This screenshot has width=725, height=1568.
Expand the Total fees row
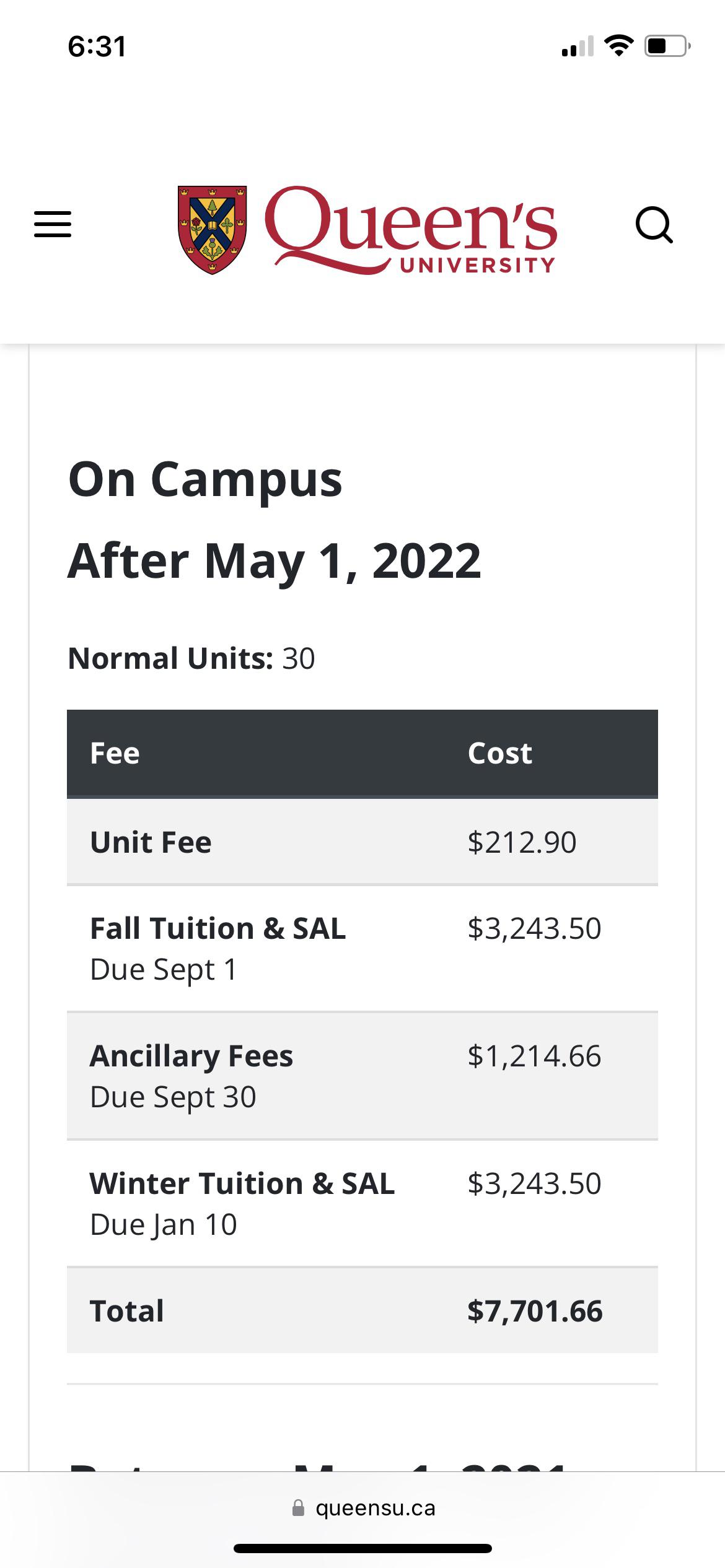point(361,1310)
